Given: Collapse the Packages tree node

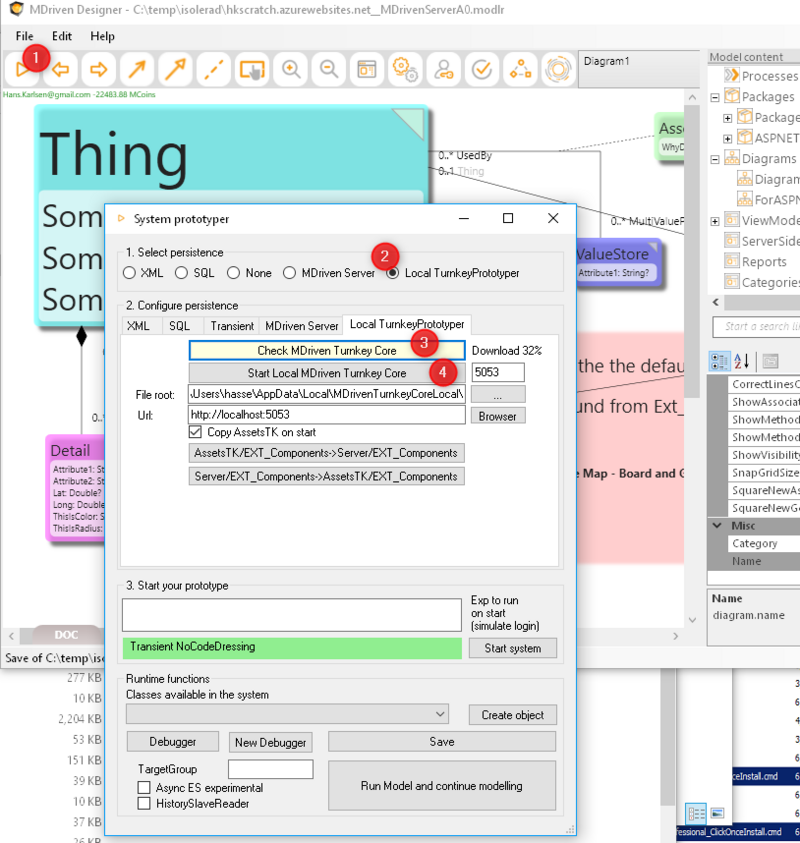Looking at the screenshot, I should click(x=715, y=97).
